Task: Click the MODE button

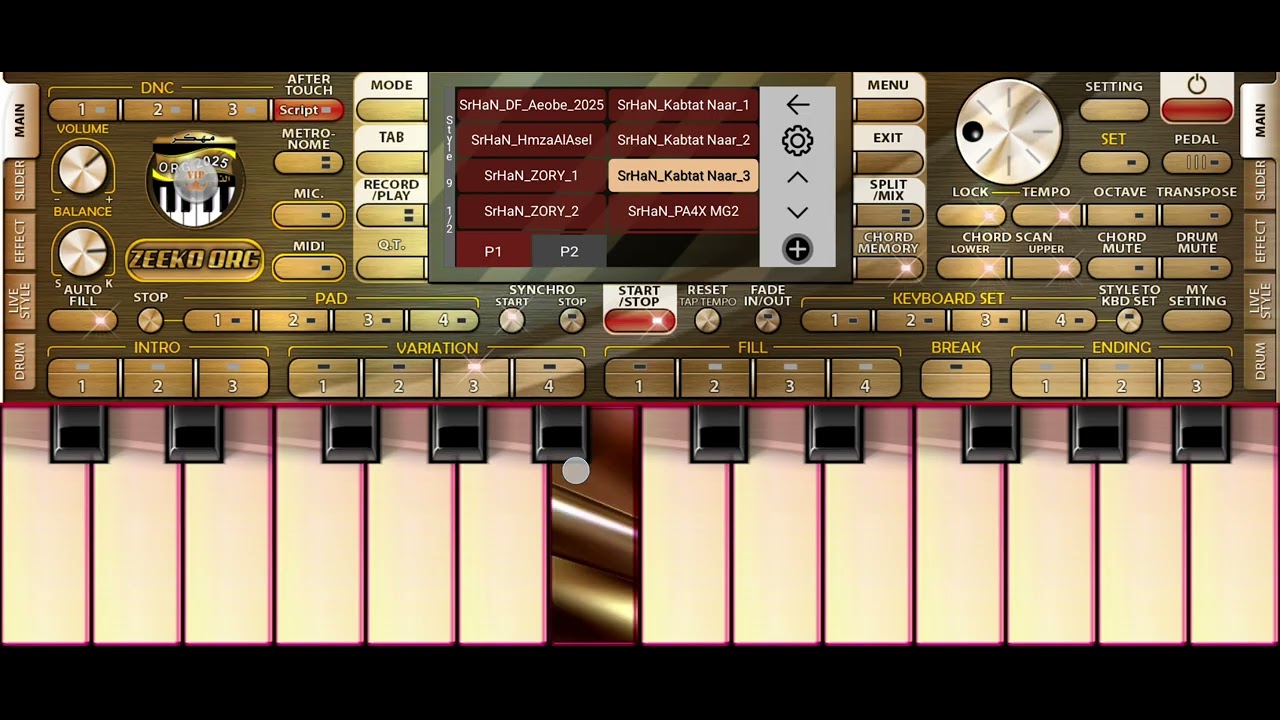Action: pos(391,110)
